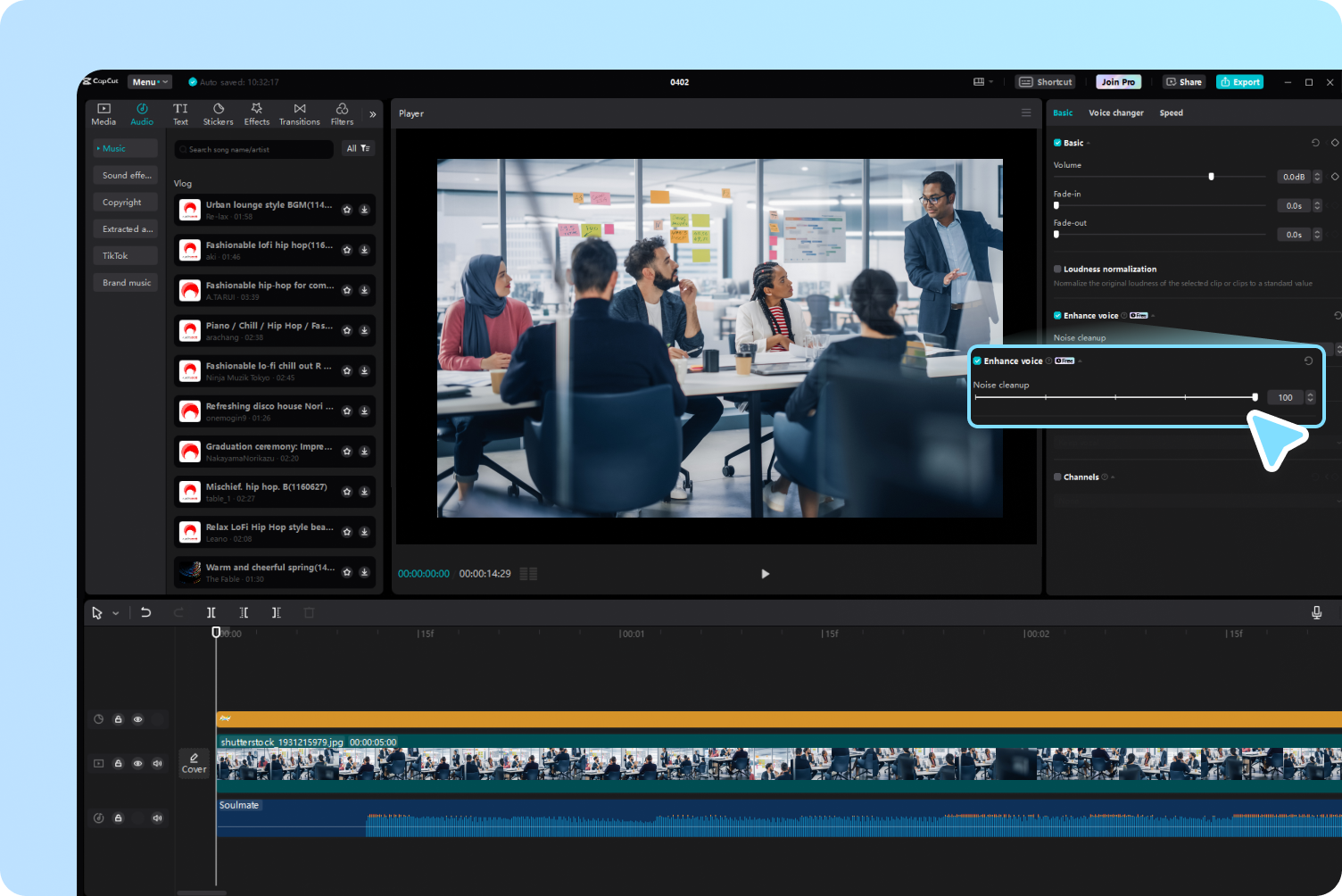The height and width of the screenshot is (896, 1342).
Task: Select the TikTok category
Action: click(x=126, y=256)
